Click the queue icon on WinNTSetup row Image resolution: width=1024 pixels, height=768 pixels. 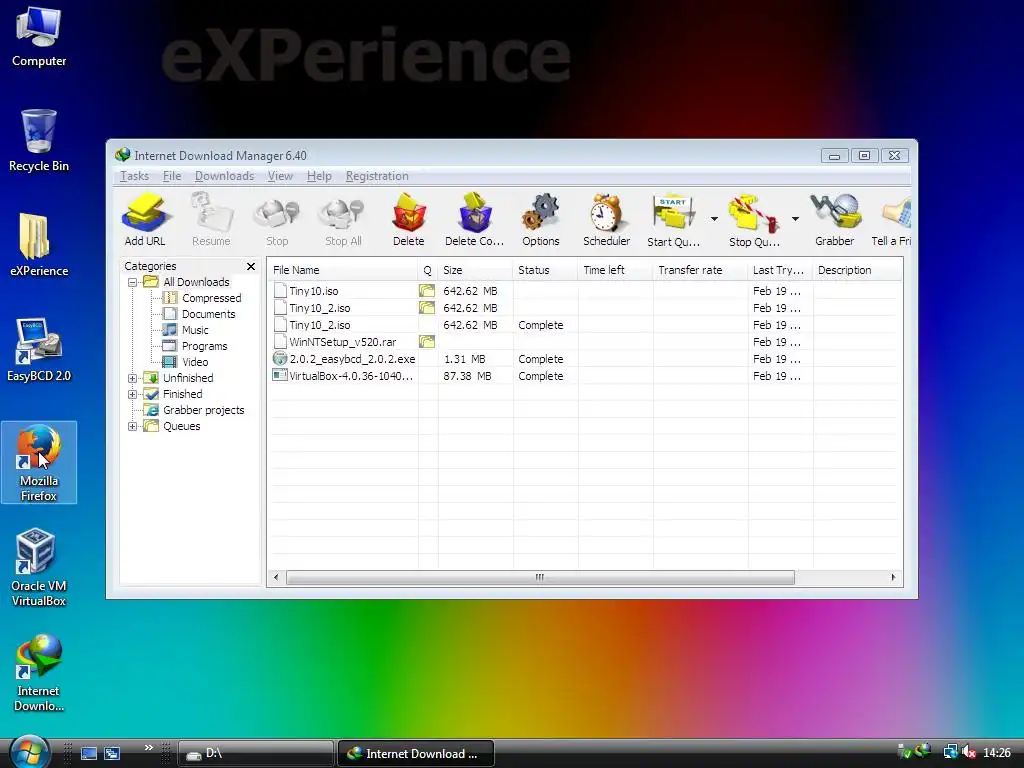tap(427, 342)
